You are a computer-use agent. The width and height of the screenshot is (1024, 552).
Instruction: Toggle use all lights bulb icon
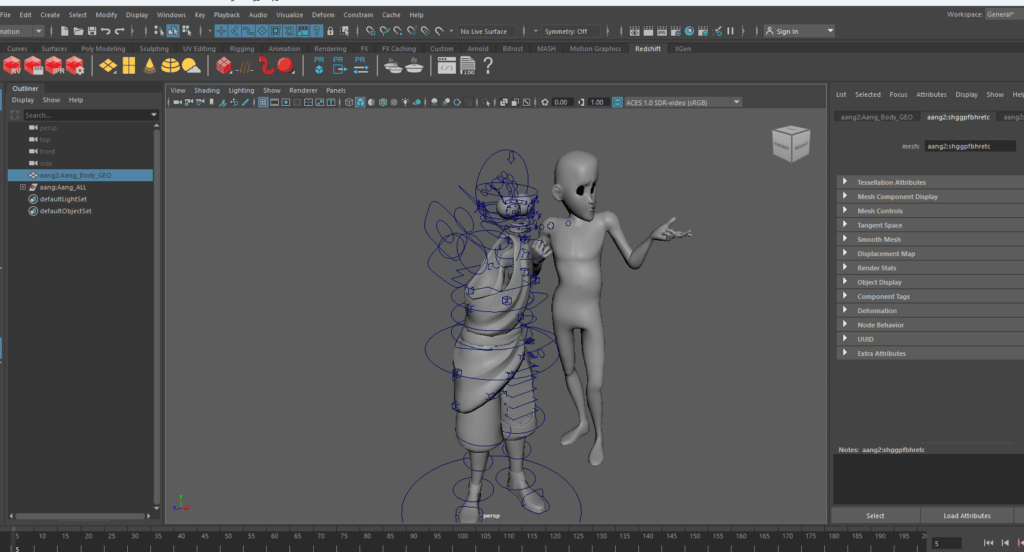[x=406, y=102]
